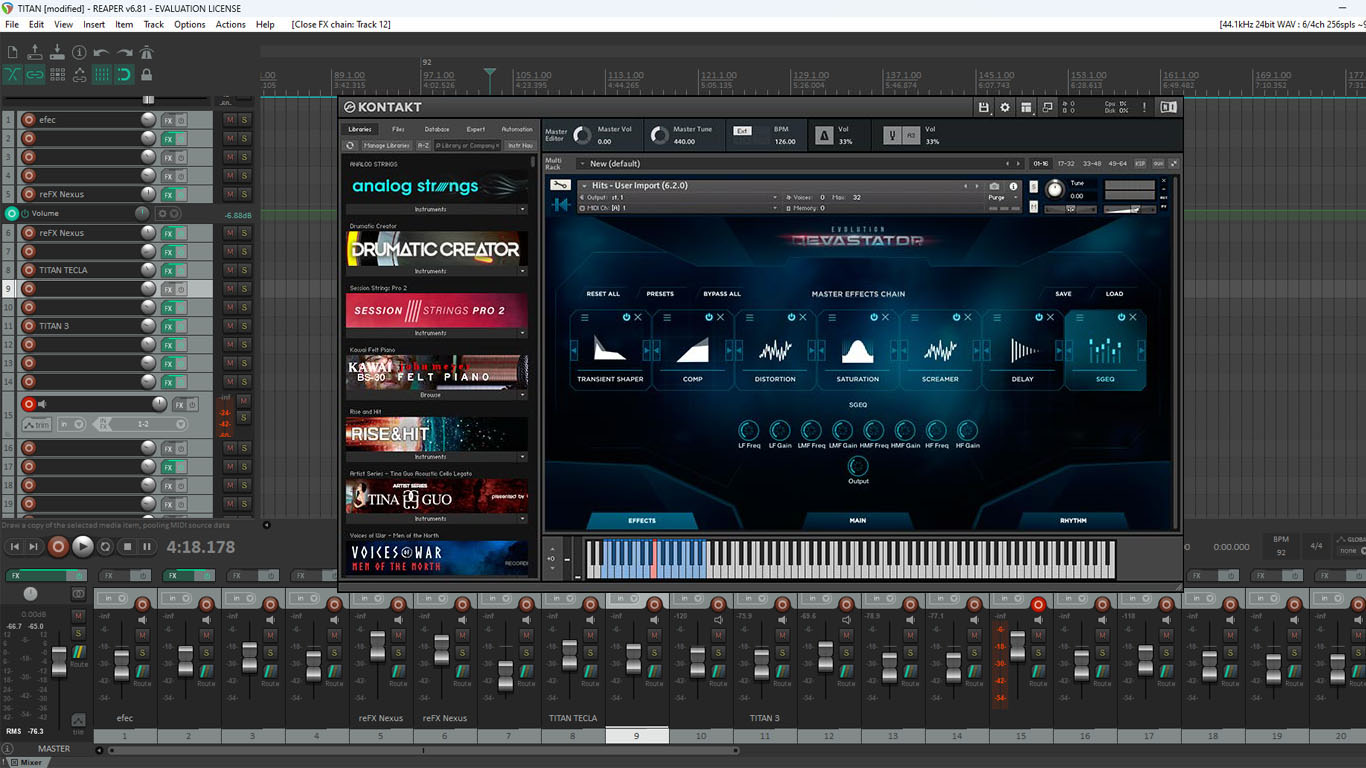The height and width of the screenshot is (768, 1366).
Task: Click the metronome icon in Kontakt header
Action: [824, 135]
